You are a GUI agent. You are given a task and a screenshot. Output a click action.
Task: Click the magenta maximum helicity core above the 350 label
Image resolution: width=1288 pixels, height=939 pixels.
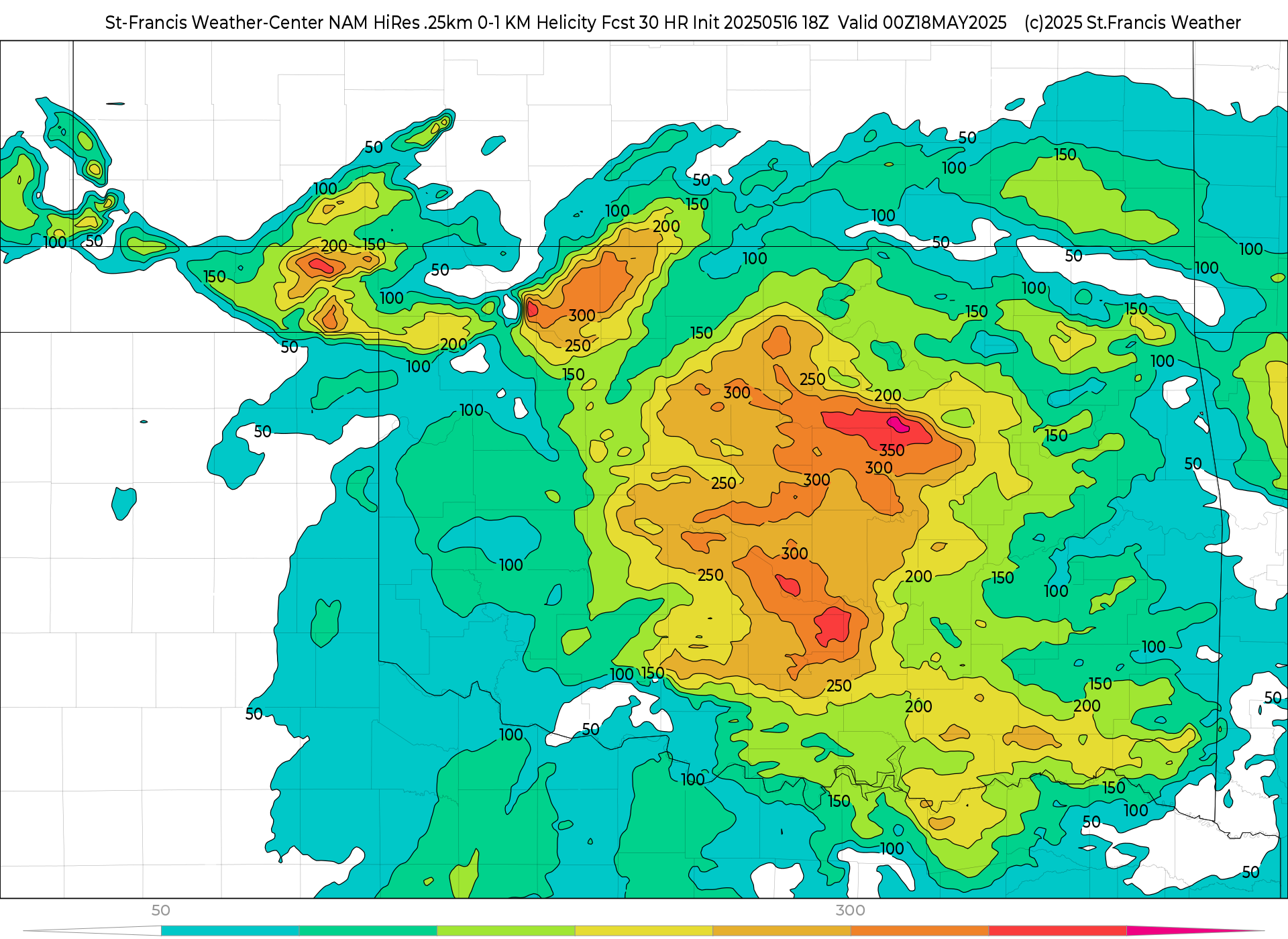tap(898, 424)
